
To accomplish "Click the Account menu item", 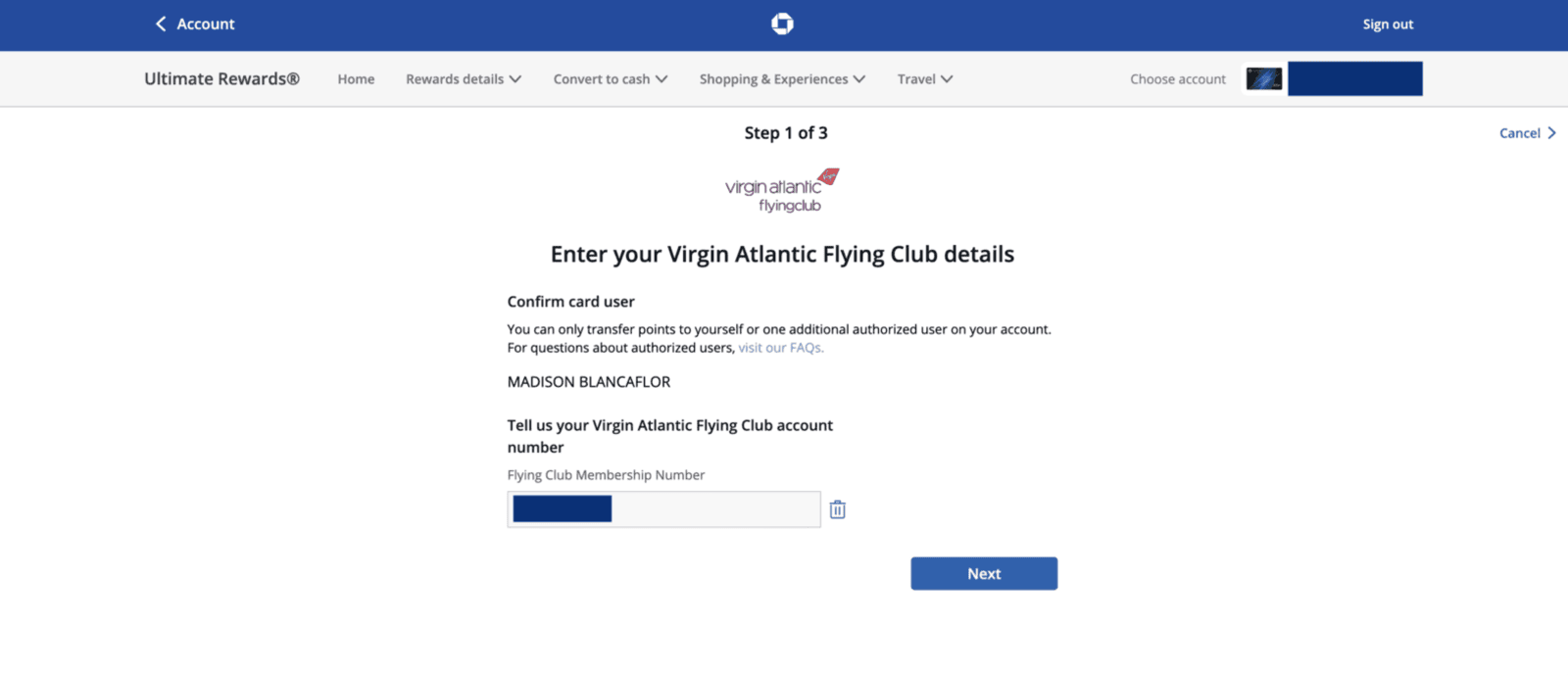I will 204,23.
